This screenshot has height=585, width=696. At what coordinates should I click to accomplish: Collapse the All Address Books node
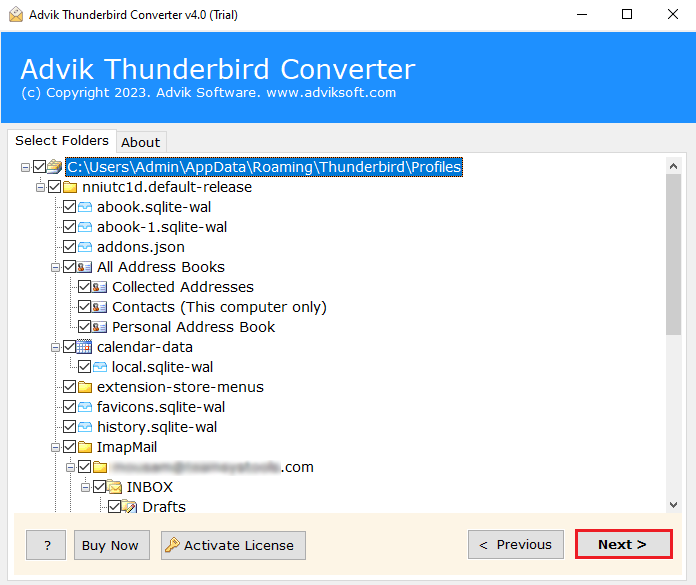point(55,268)
